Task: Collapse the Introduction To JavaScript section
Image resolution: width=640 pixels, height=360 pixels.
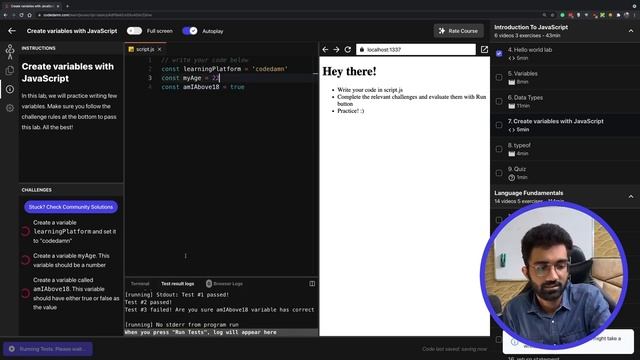Action: (631, 31)
